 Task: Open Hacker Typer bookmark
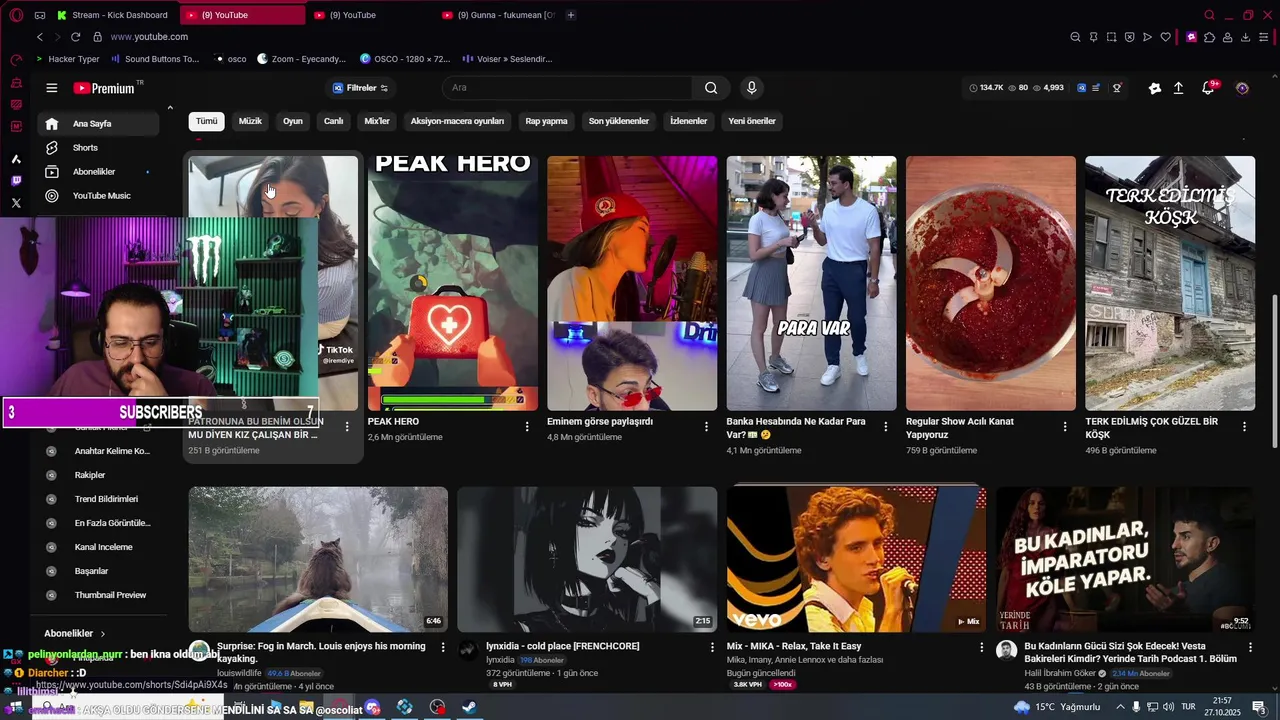(x=68, y=59)
